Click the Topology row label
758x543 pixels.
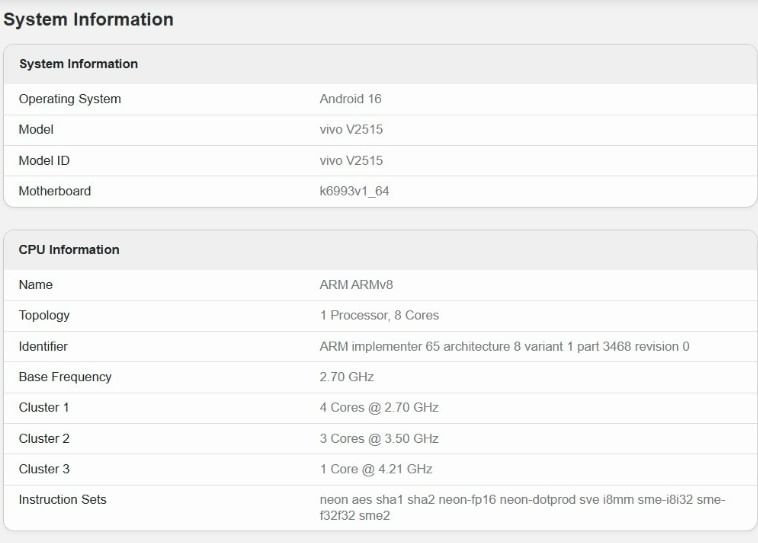click(44, 315)
